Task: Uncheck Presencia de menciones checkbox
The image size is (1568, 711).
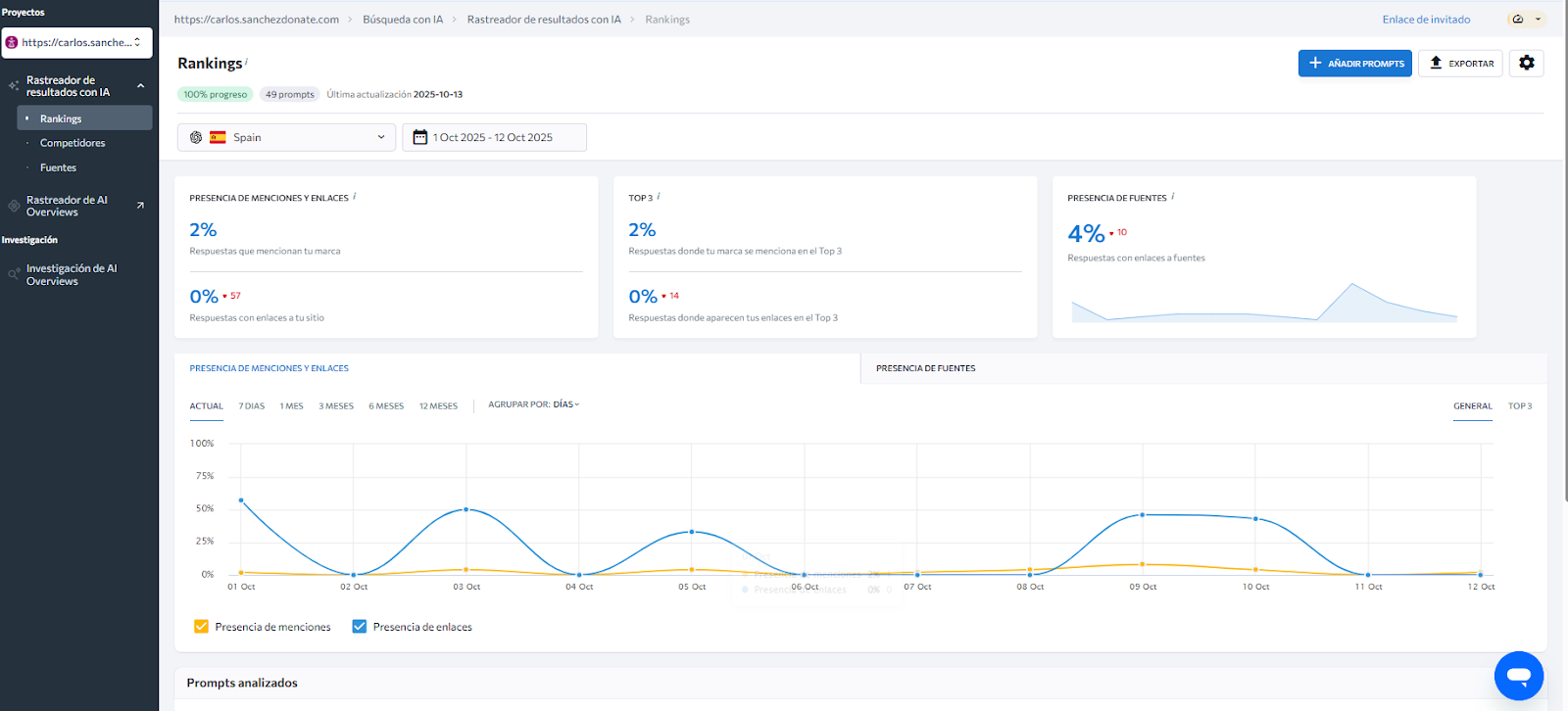Action: point(202,627)
